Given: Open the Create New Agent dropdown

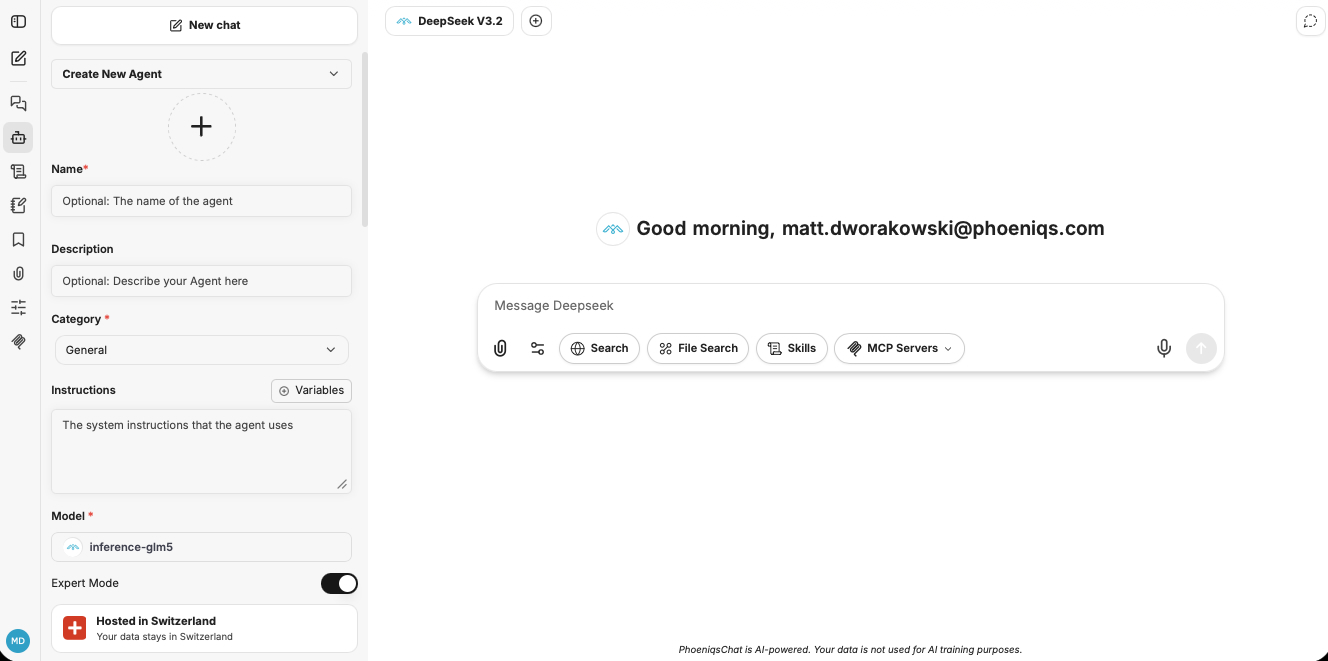Looking at the screenshot, I should click(201, 74).
